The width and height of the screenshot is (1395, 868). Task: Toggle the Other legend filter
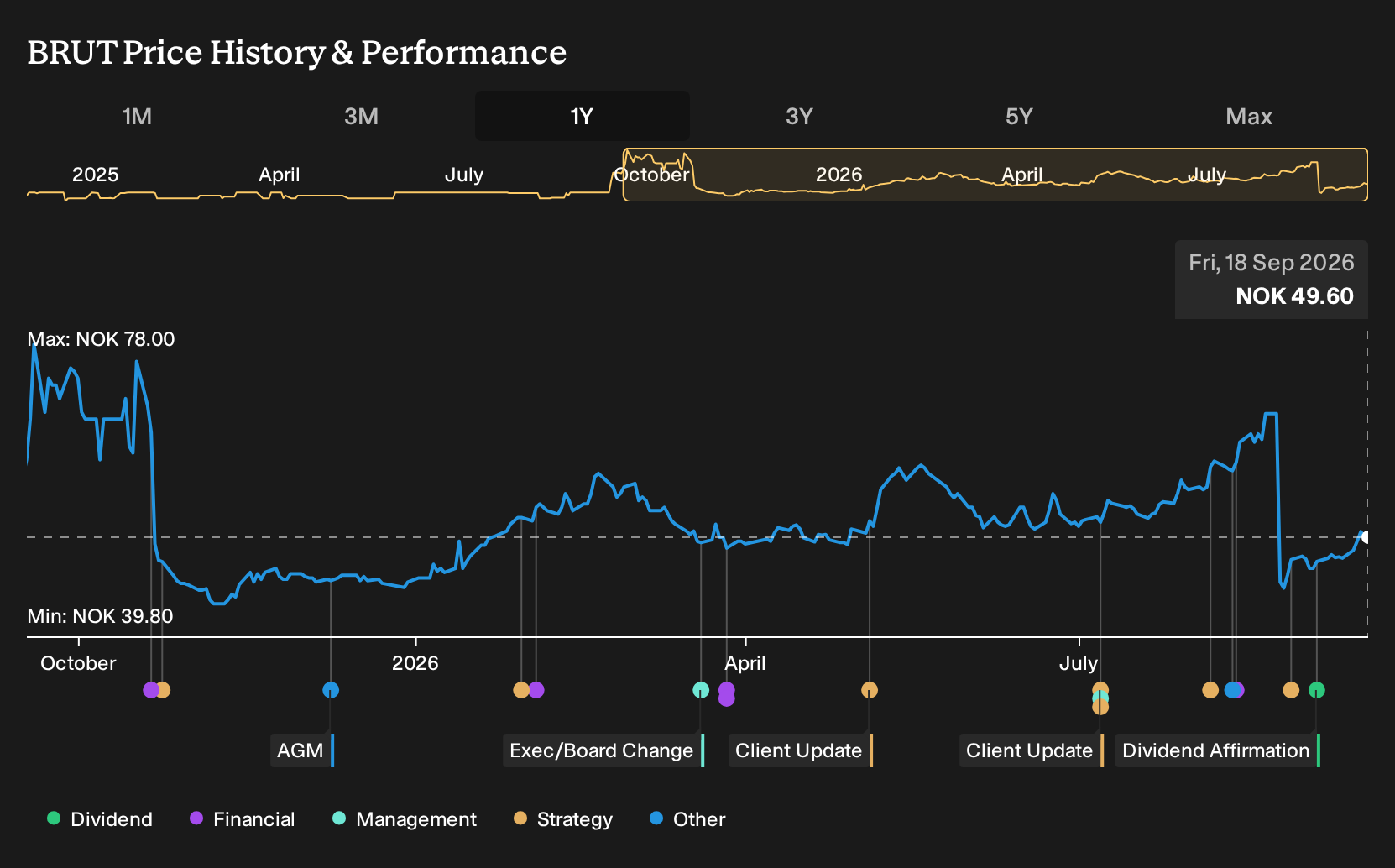(687, 819)
